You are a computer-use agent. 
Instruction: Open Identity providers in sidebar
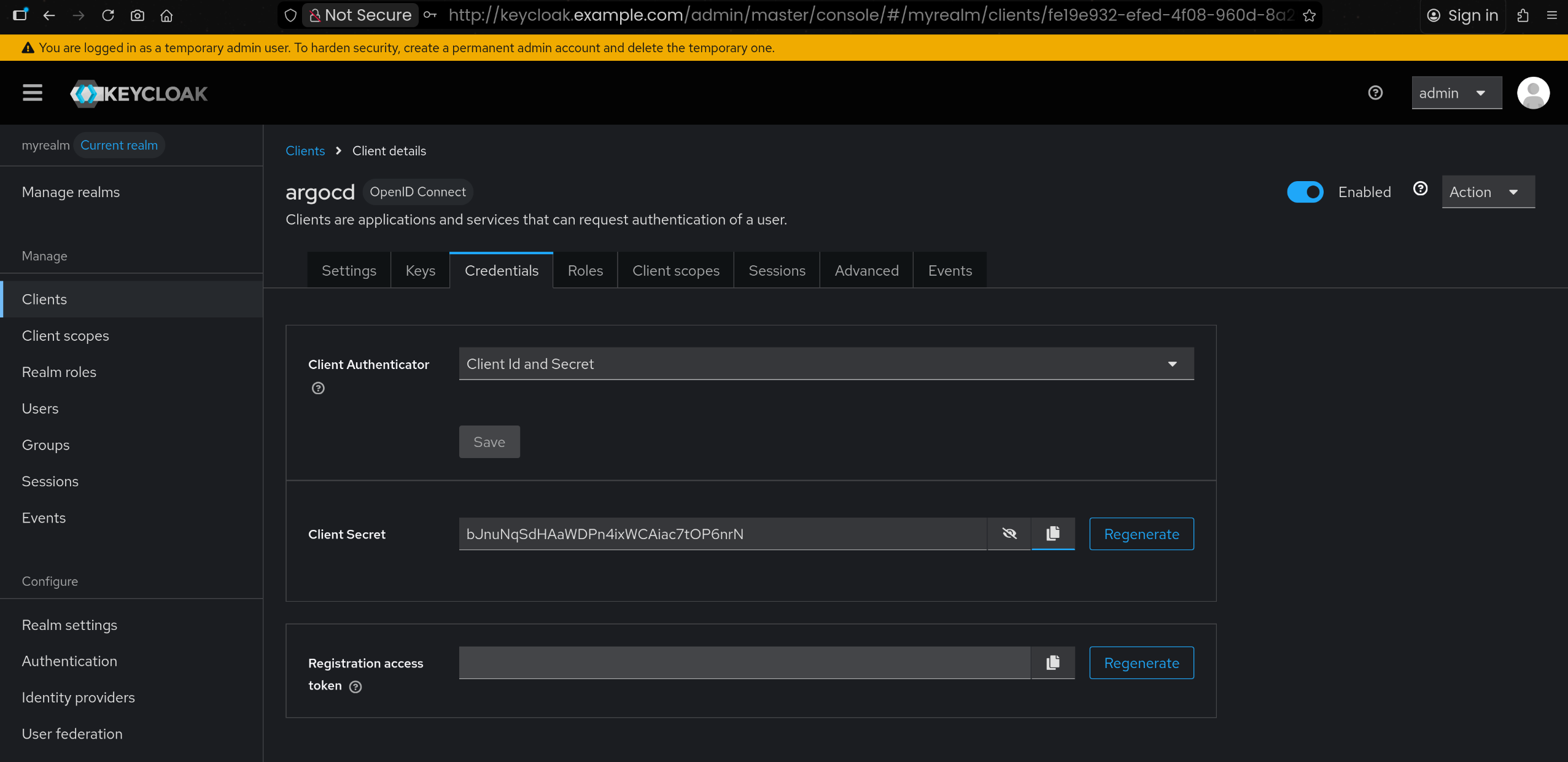coord(78,698)
